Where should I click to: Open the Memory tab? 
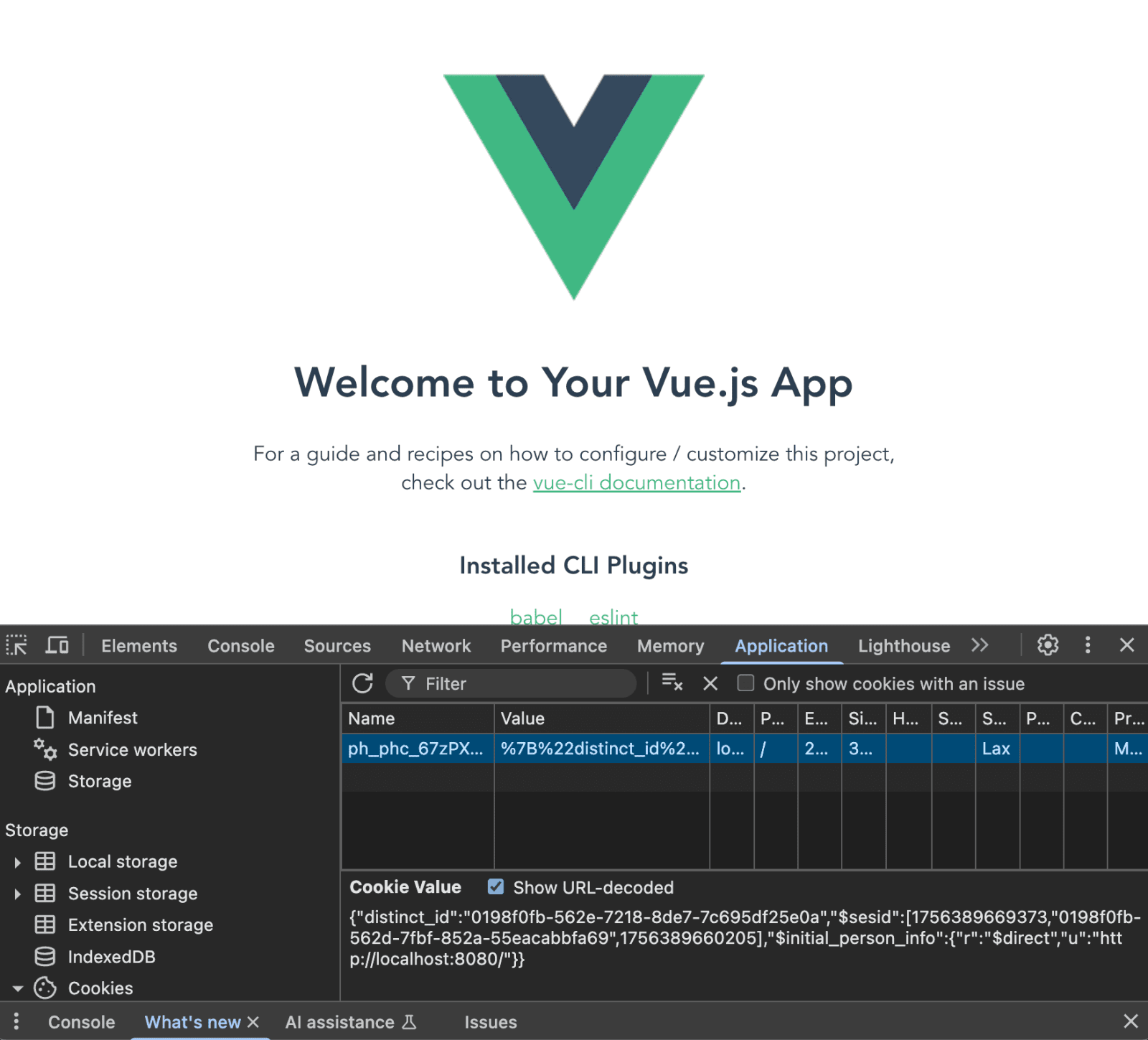click(671, 646)
